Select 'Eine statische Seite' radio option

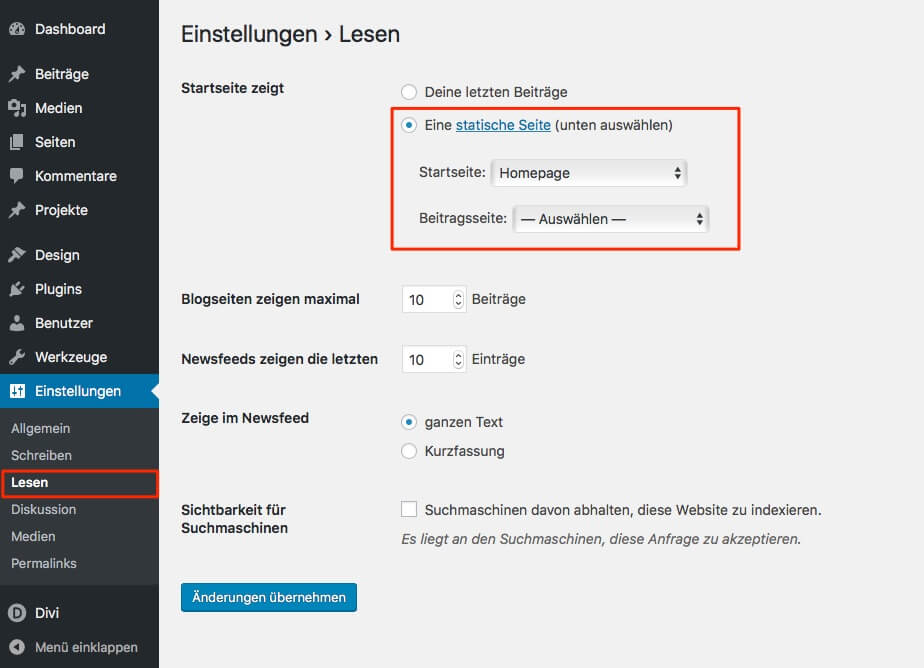click(409, 125)
